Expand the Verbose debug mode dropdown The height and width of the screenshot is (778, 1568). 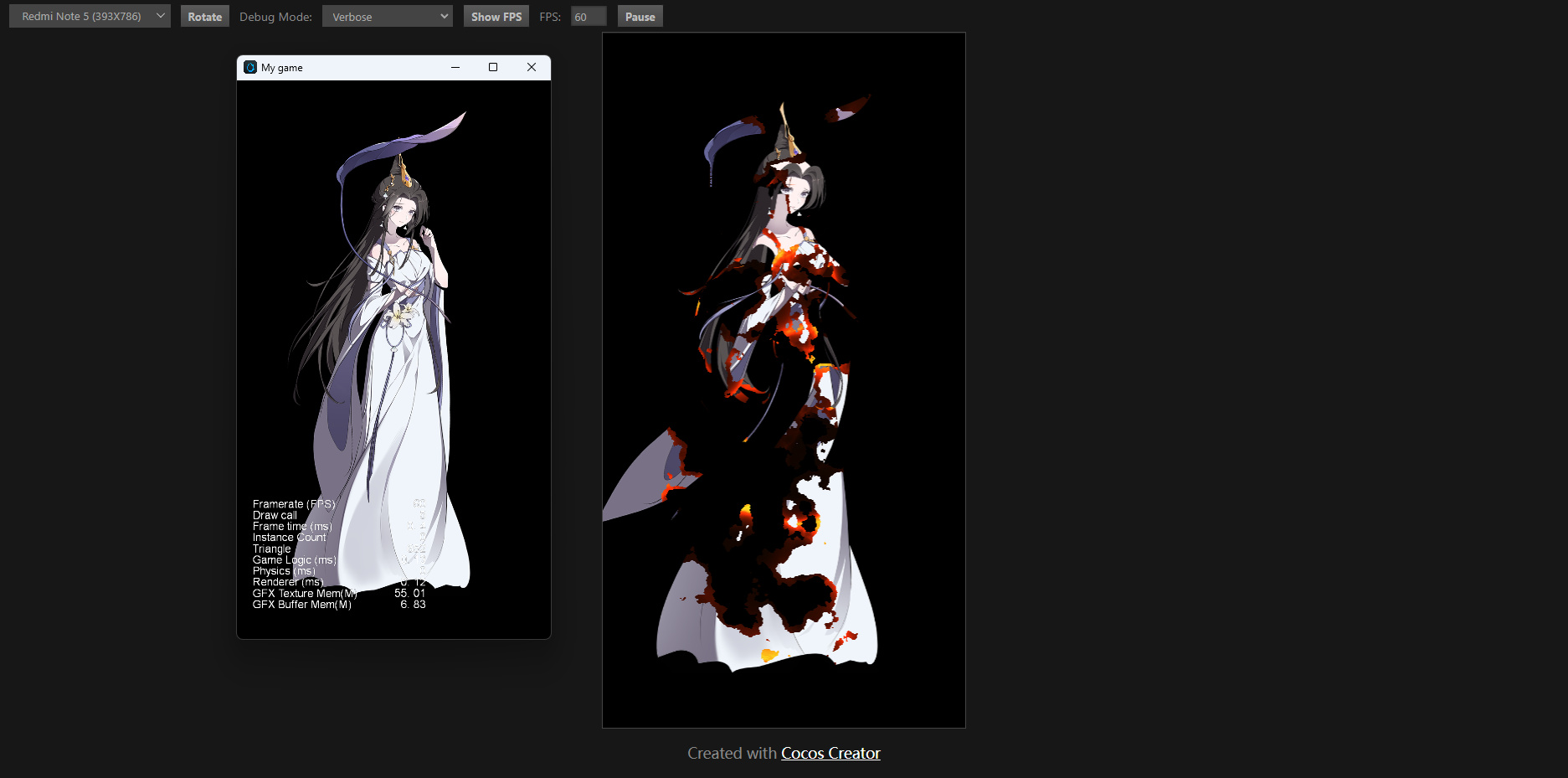388,16
